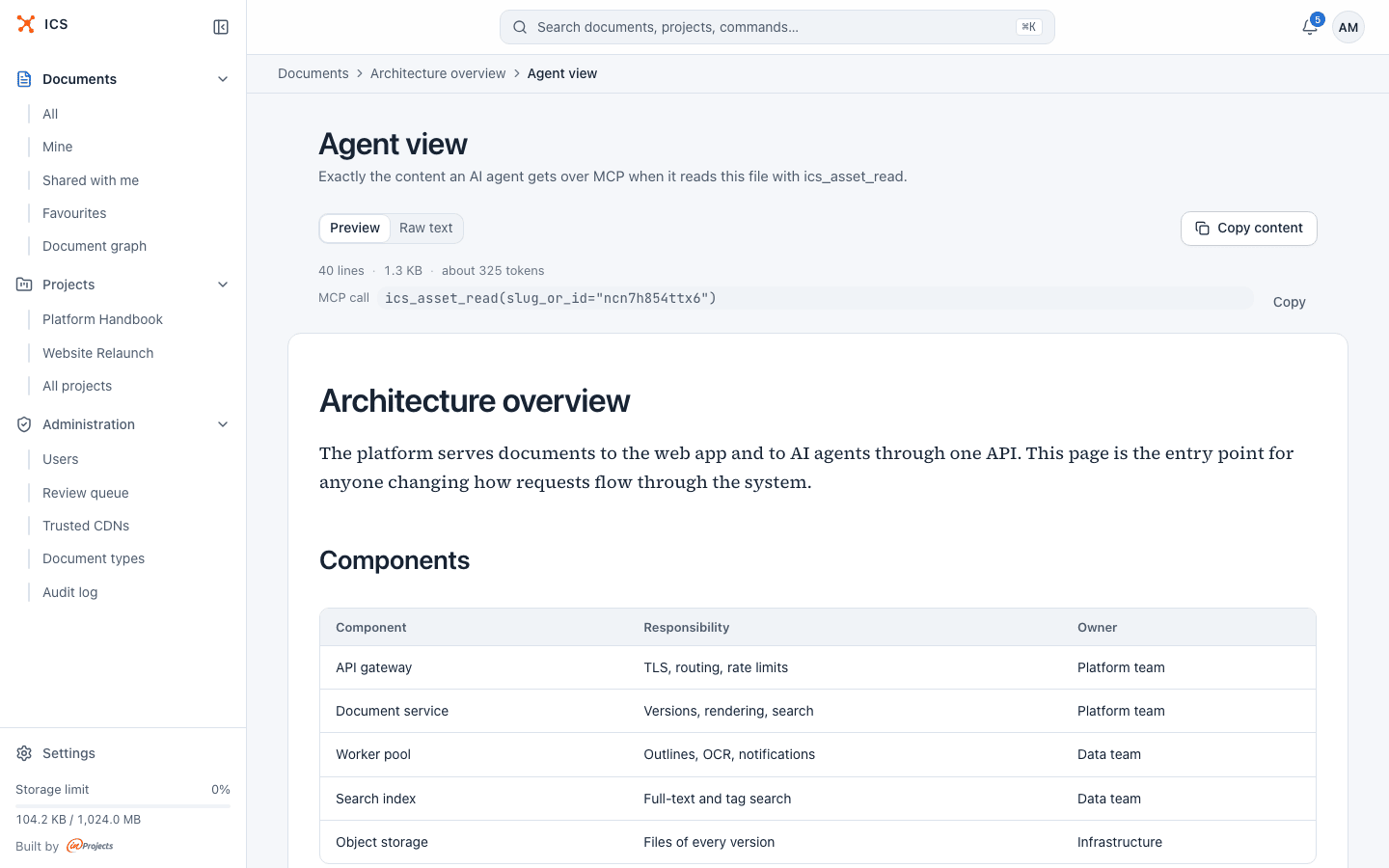Open the notifications bell
The image size is (1389, 868).
(x=1309, y=27)
